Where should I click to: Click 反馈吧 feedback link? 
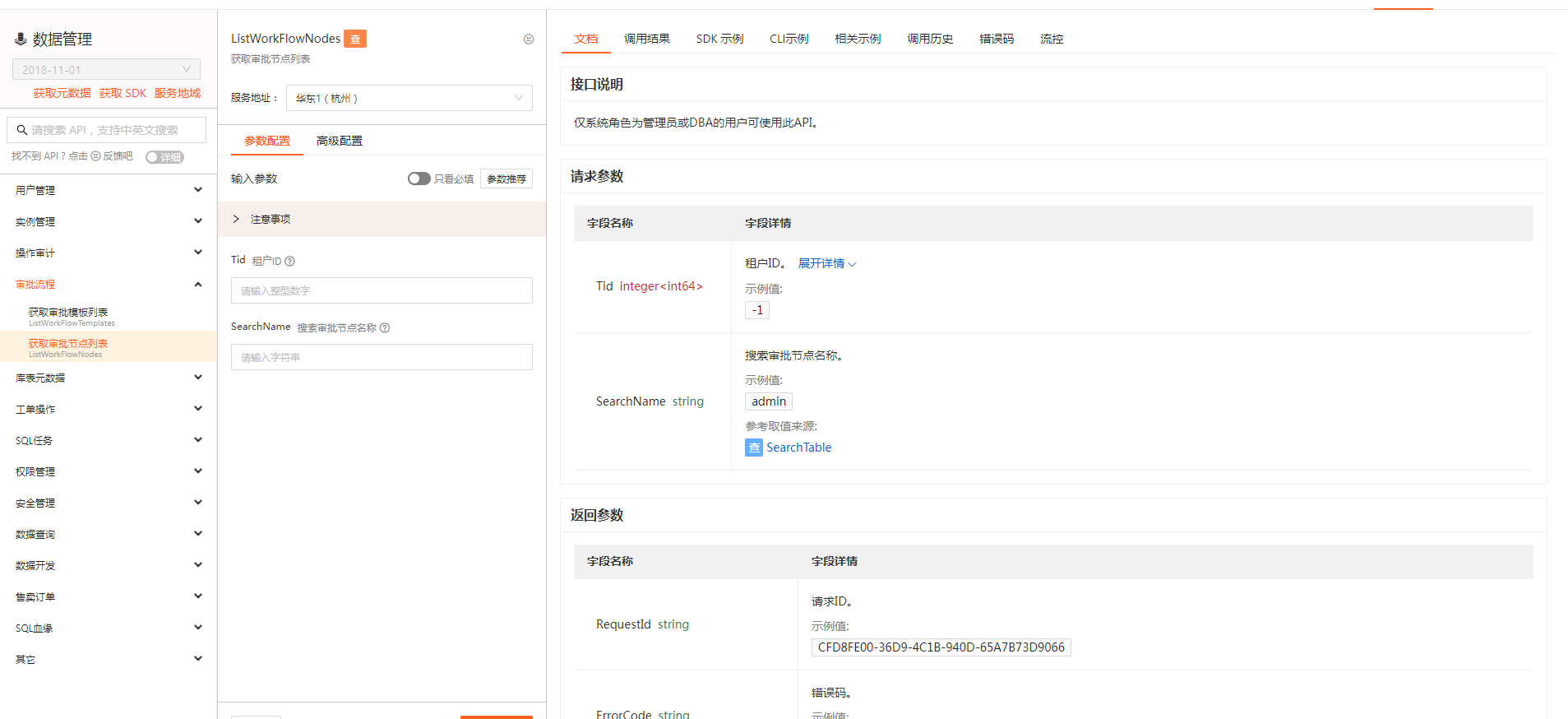click(118, 156)
